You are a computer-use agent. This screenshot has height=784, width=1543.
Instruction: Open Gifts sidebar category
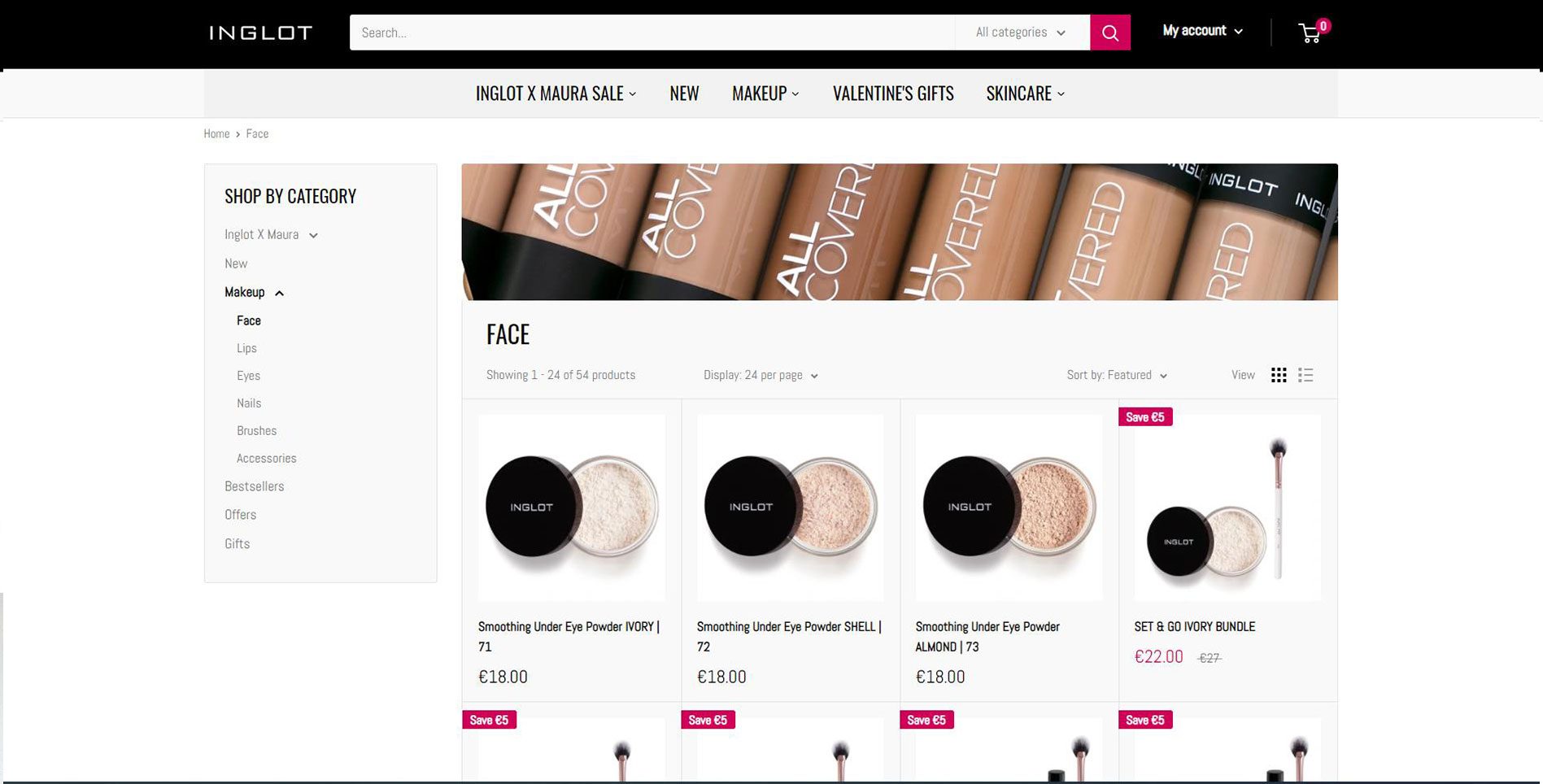237,544
